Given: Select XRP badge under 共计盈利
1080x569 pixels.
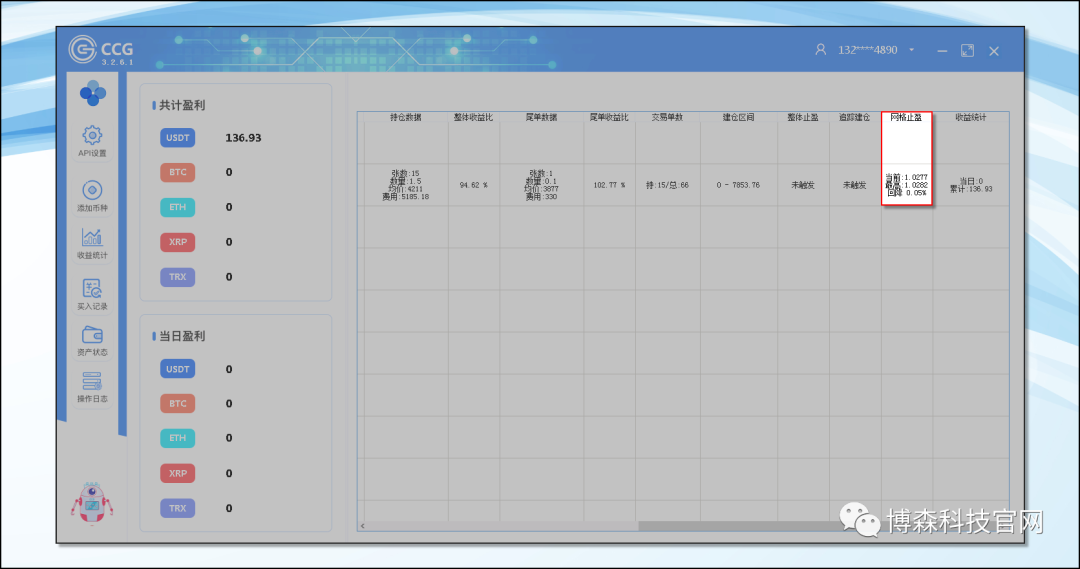Looking at the screenshot, I should [x=178, y=242].
